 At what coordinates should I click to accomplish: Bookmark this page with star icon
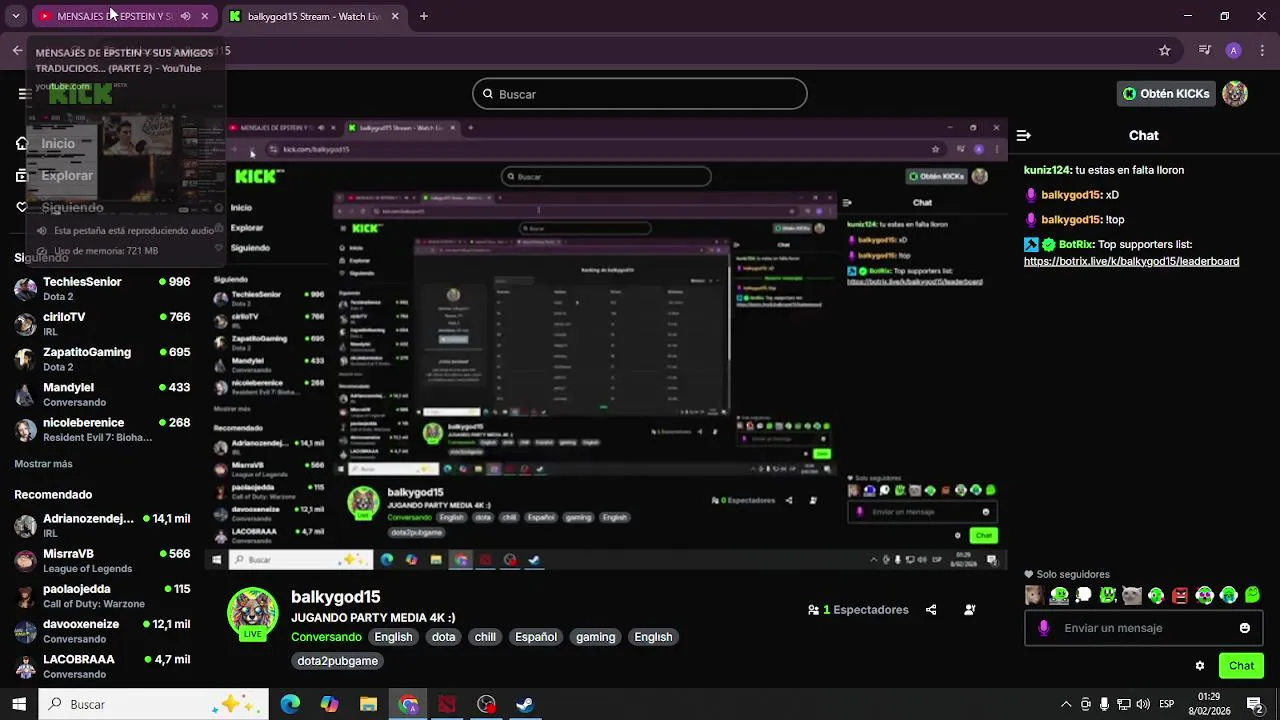pos(1165,50)
